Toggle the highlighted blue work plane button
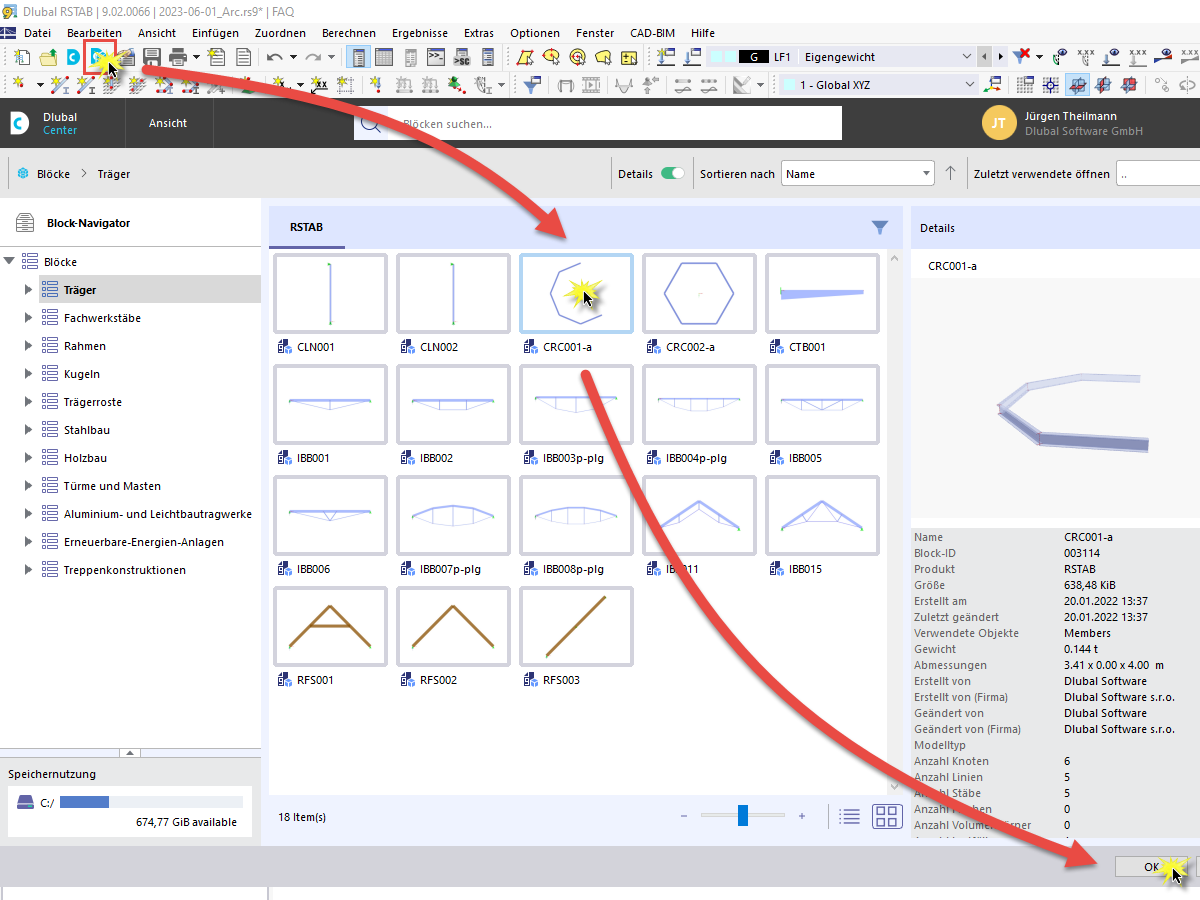 1077,85
